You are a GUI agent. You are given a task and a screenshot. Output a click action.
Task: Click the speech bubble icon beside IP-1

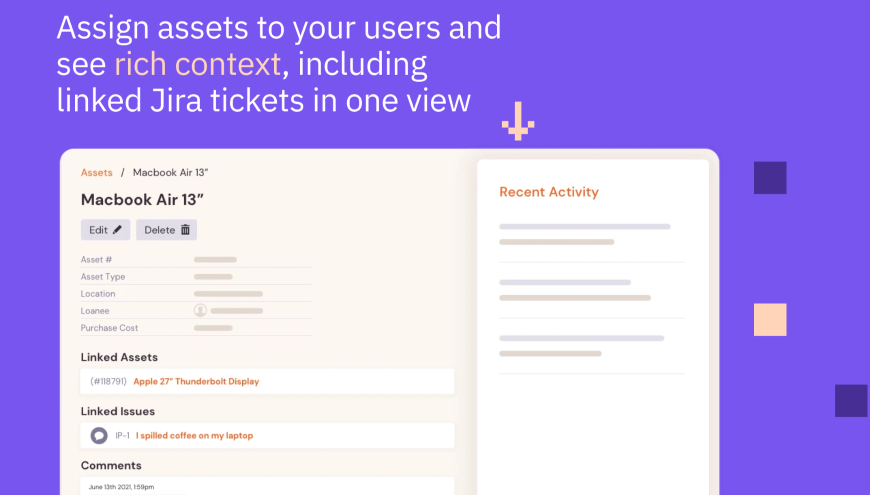(99, 436)
